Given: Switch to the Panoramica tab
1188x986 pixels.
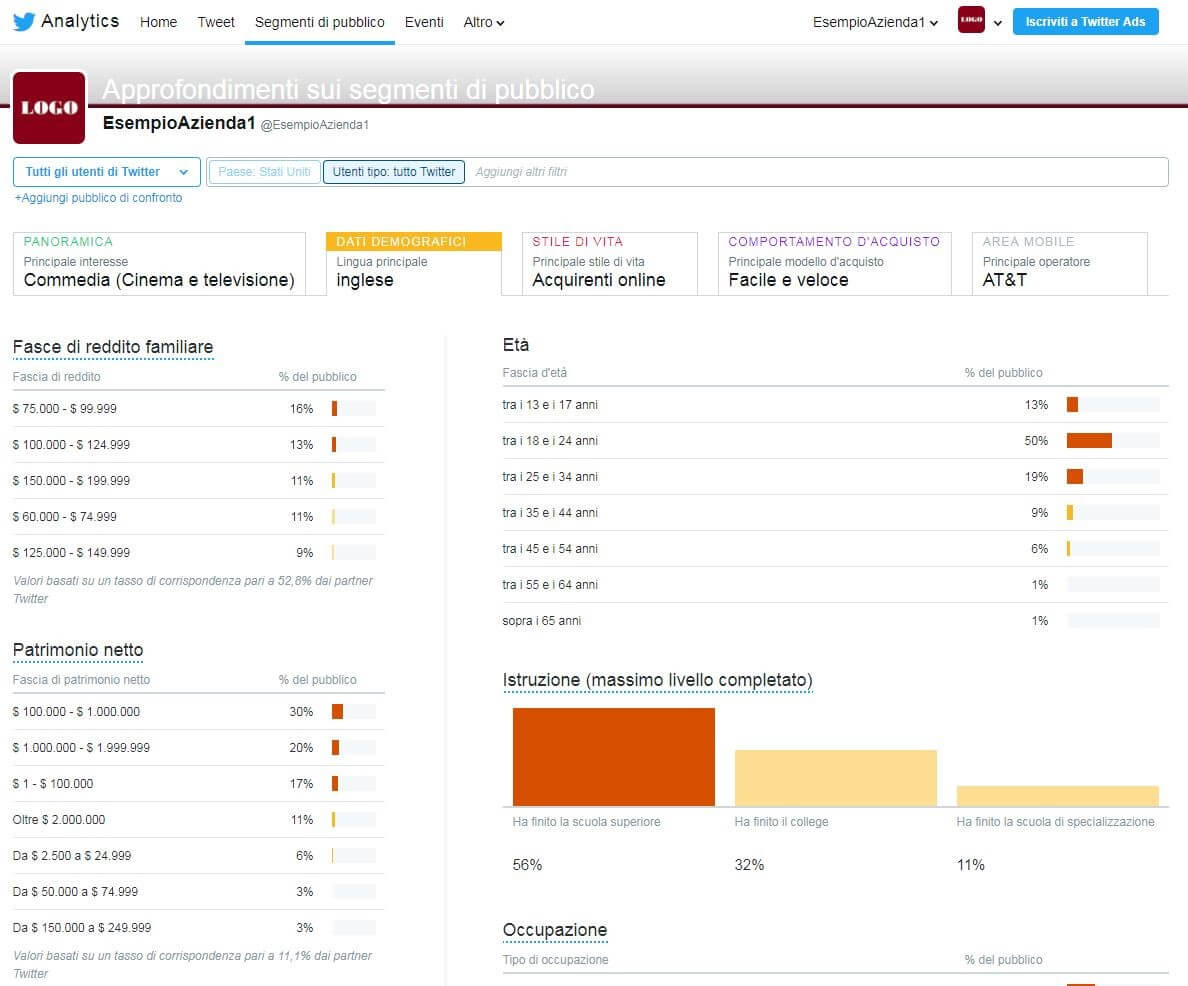Looking at the screenshot, I should (159, 264).
